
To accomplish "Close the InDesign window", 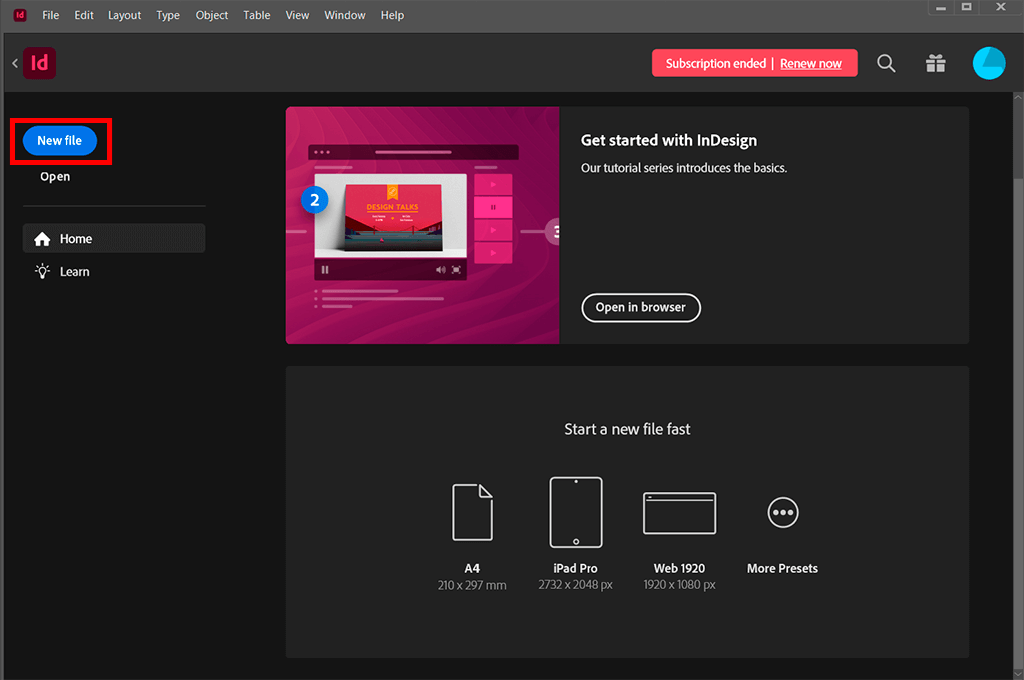I will coord(1000,7).
